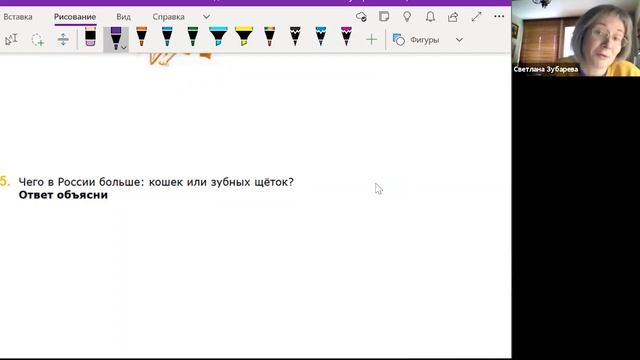
Task: Select the text or object selection tool
Action: click(11, 40)
